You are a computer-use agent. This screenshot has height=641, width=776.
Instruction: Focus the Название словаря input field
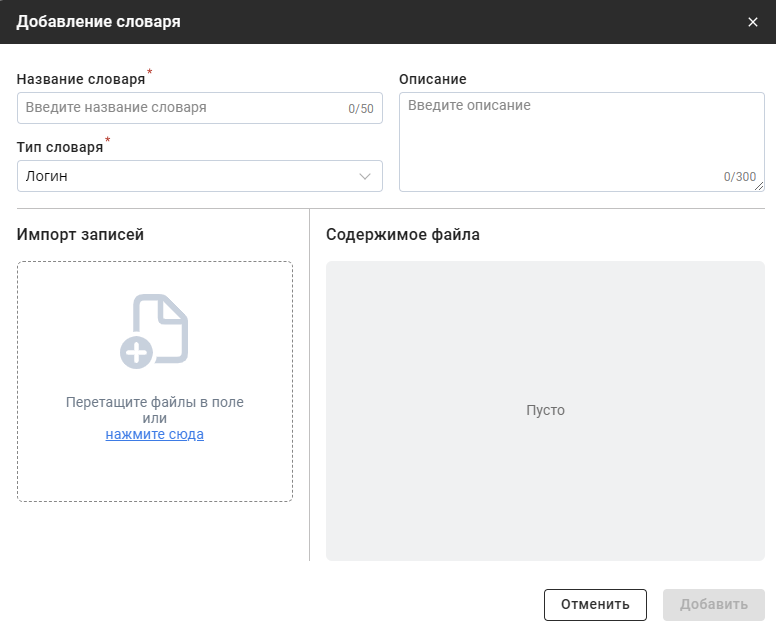(x=180, y=108)
